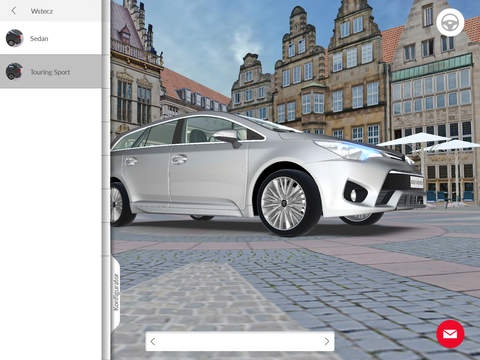Image resolution: width=480 pixels, height=360 pixels.
Task: Choose the Touring Sport list entry
Action: point(51,71)
